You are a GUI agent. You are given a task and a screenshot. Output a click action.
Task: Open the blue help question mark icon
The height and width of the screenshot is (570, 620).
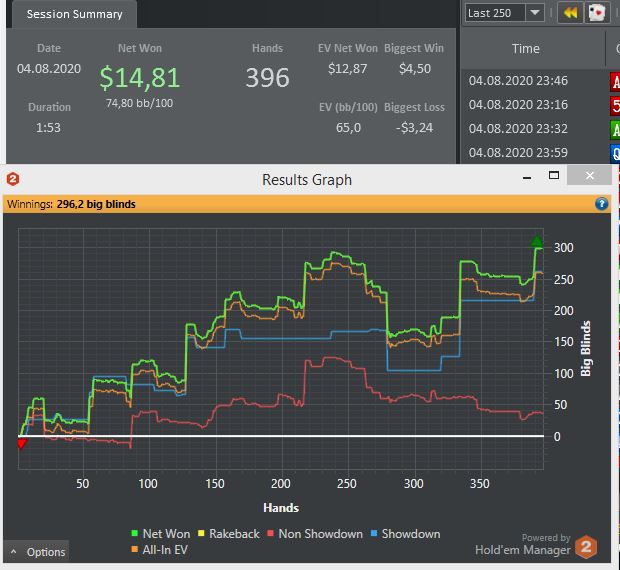click(x=601, y=204)
